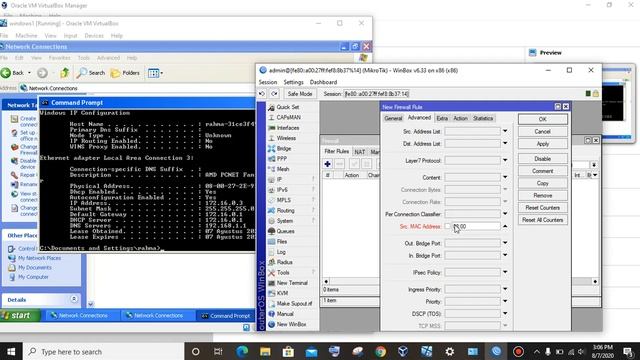Open Google Chrome from Windows taskbar
The height and width of the screenshot is (360, 640).
coord(380,351)
